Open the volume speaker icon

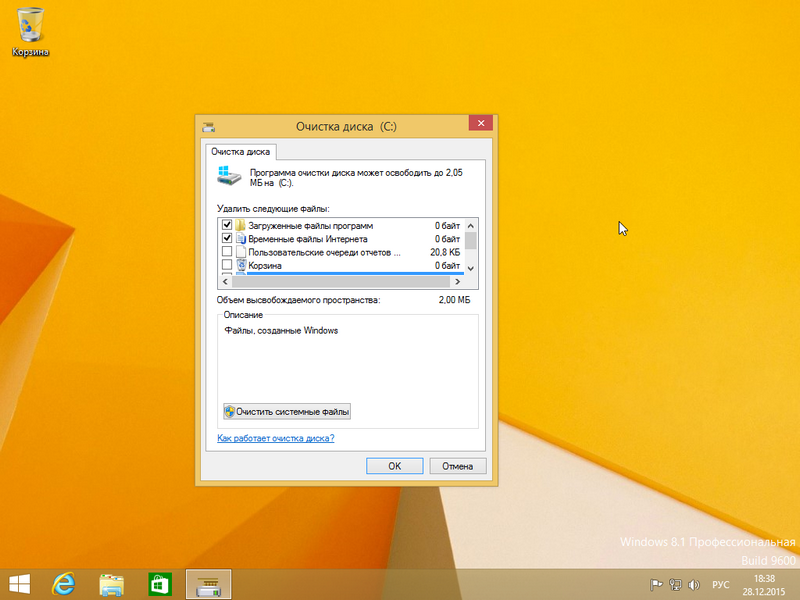[693, 584]
